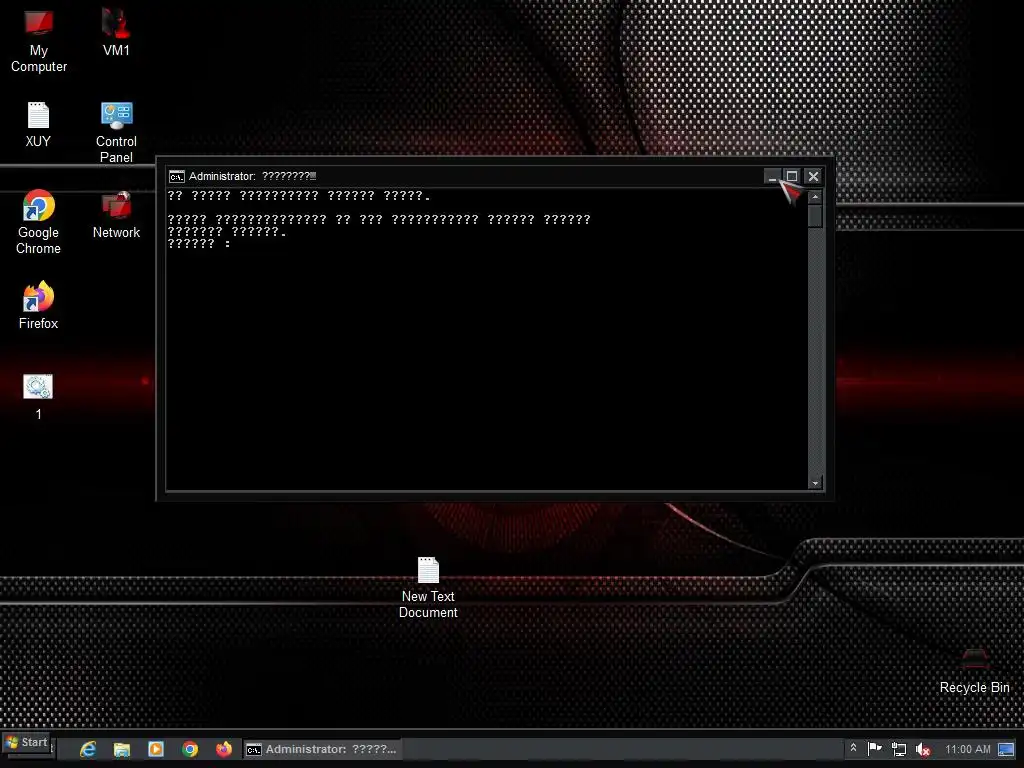The height and width of the screenshot is (768, 1024).
Task: Open the command prompt window system menu icon
Action: pyautogui.click(x=176, y=176)
